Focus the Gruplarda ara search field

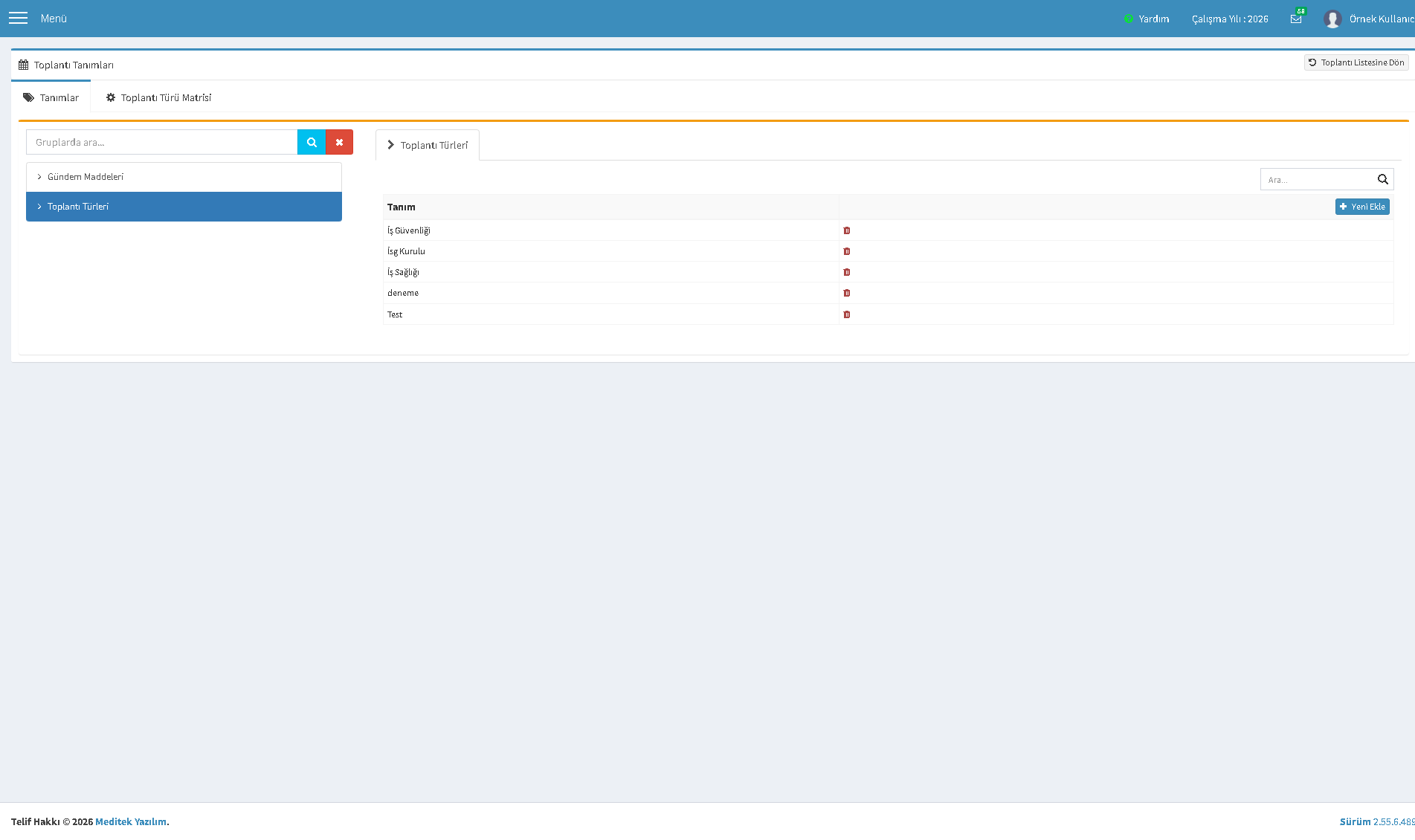tap(162, 142)
